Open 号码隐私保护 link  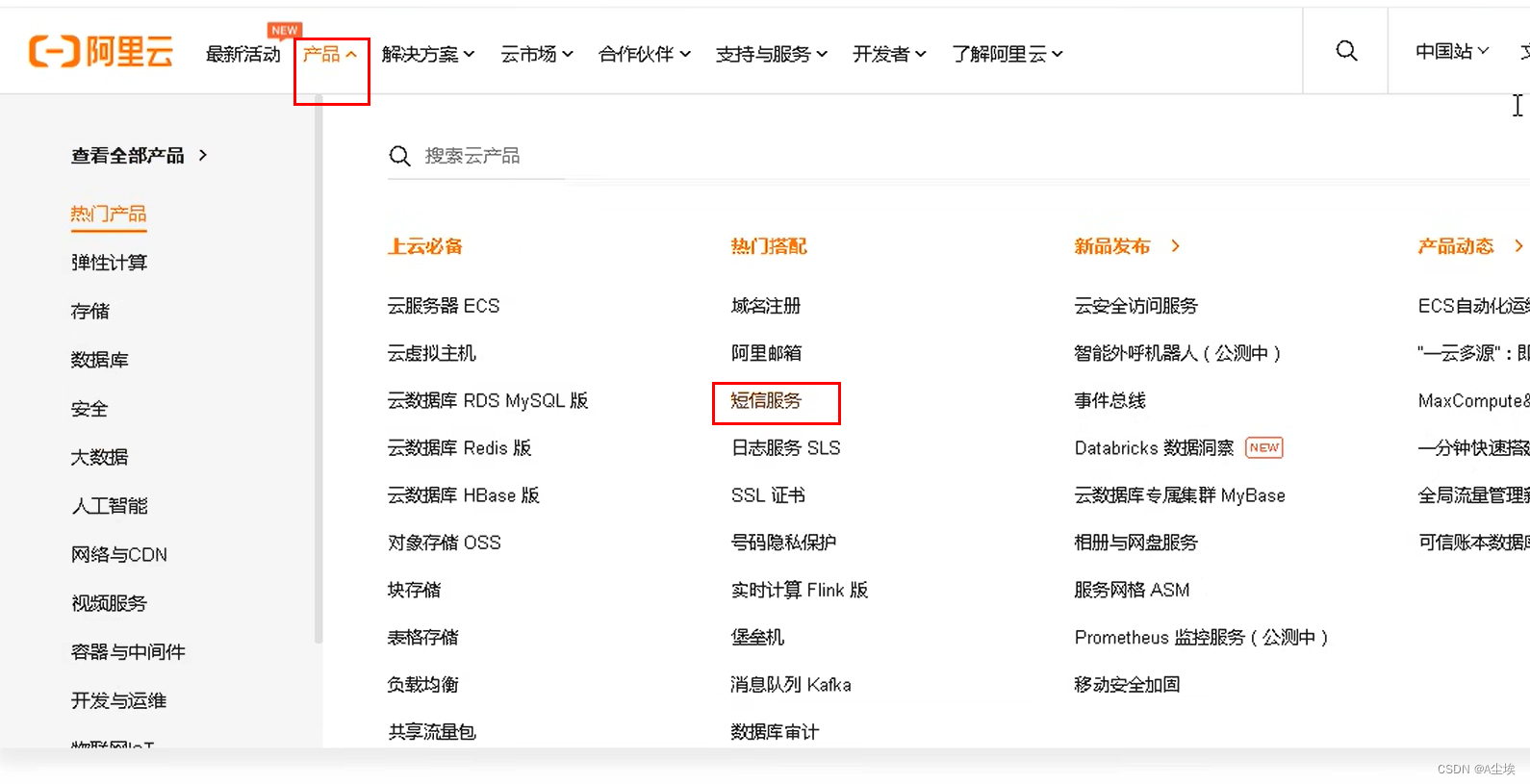pyautogui.click(x=783, y=543)
